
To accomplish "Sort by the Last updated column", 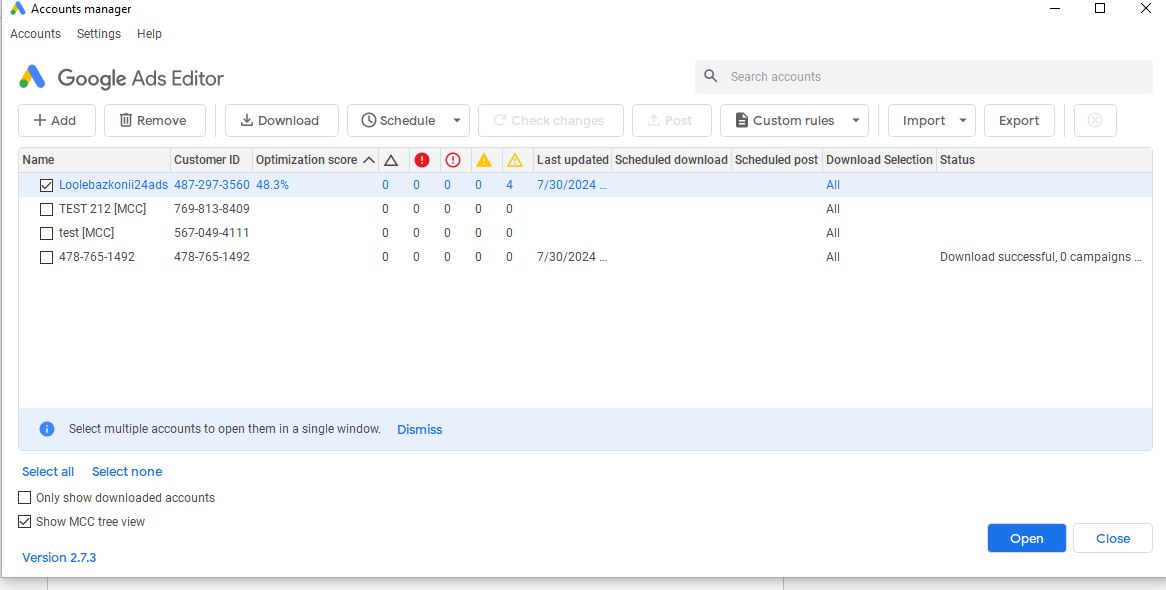I will [573, 160].
